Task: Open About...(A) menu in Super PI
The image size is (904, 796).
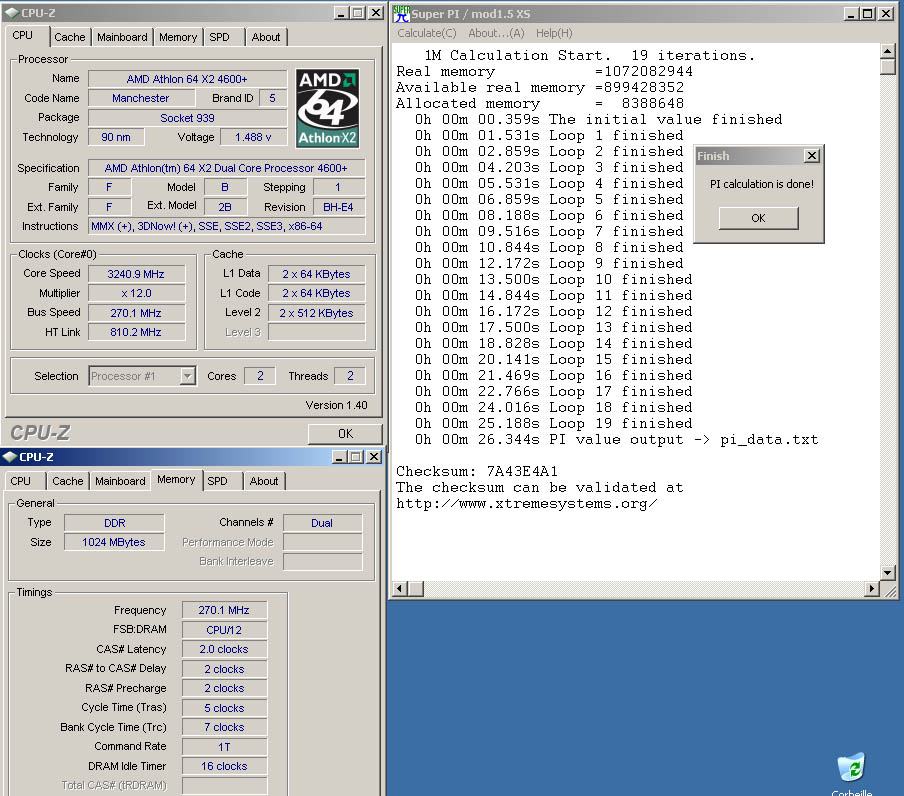Action: point(496,33)
